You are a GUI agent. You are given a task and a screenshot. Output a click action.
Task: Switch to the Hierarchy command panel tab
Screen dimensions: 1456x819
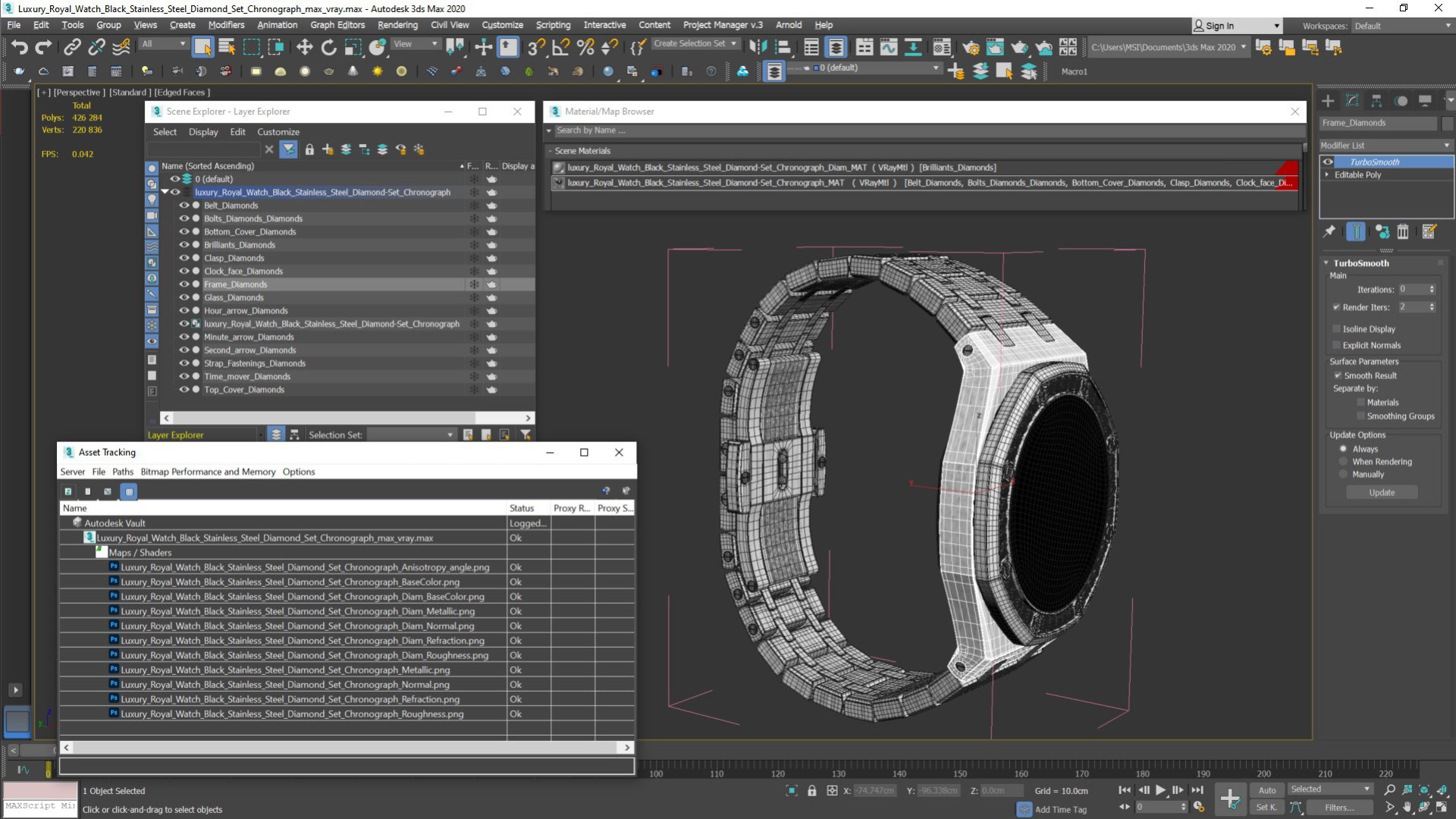tap(1376, 101)
